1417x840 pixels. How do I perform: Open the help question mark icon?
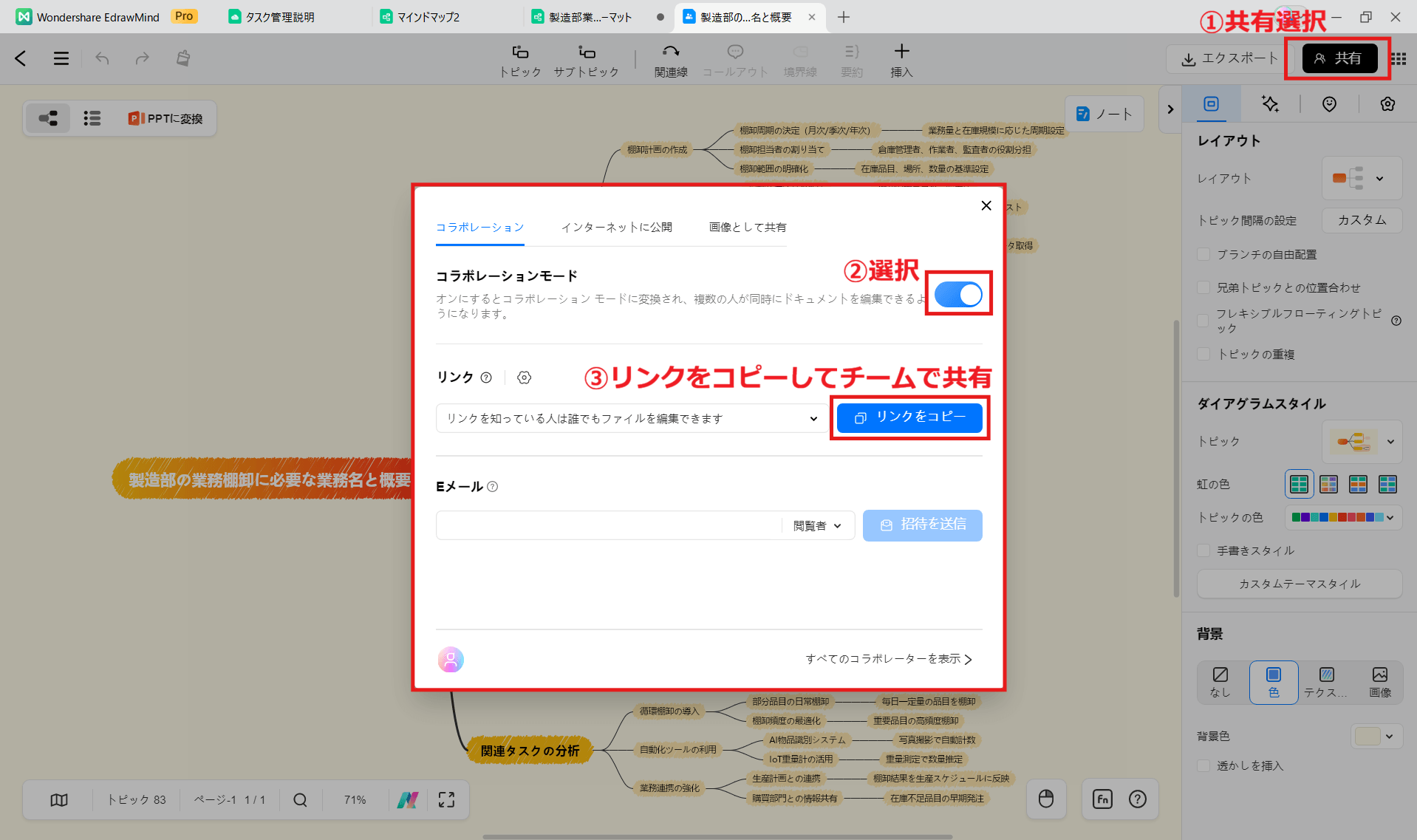pos(1138,799)
